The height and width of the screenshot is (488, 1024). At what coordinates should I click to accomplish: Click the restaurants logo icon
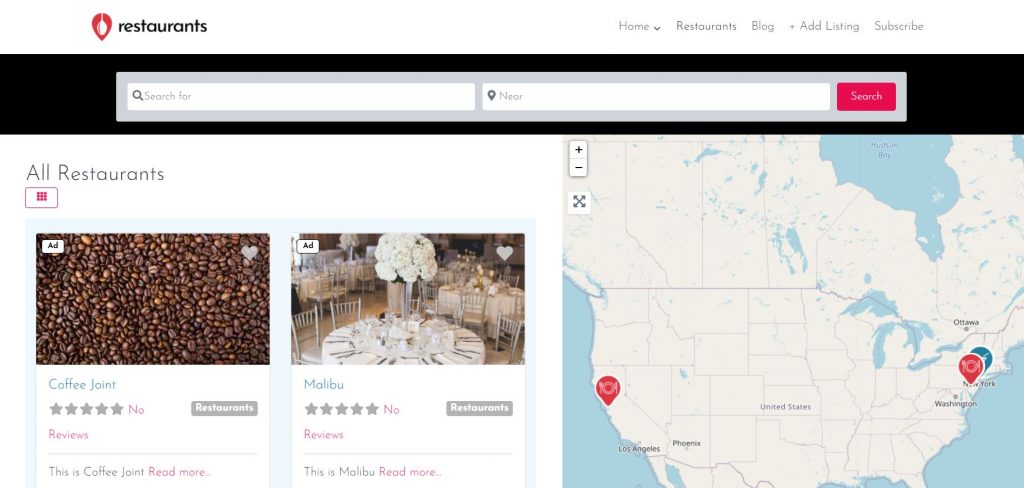coord(101,27)
